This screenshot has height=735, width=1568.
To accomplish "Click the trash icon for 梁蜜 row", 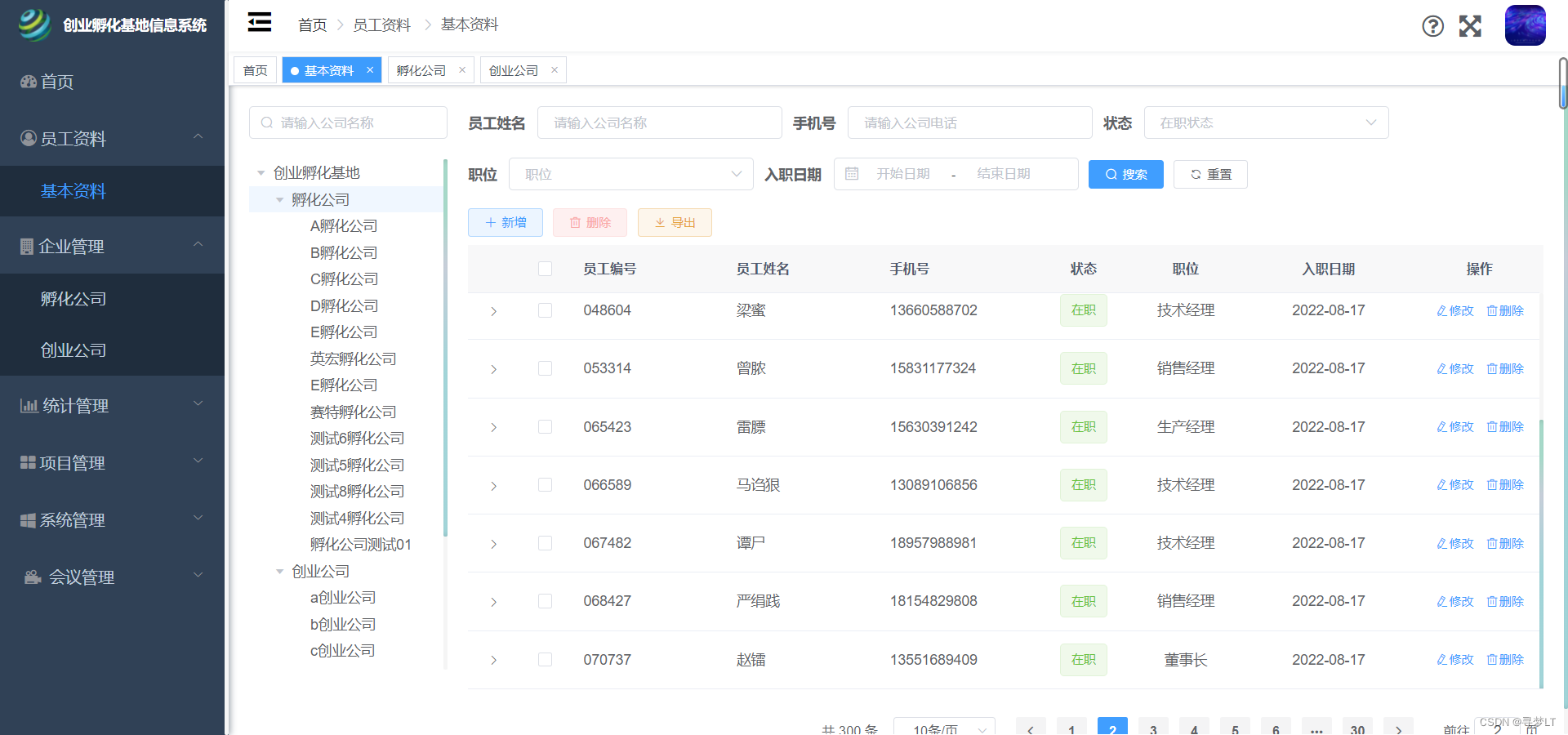I will [x=1492, y=311].
